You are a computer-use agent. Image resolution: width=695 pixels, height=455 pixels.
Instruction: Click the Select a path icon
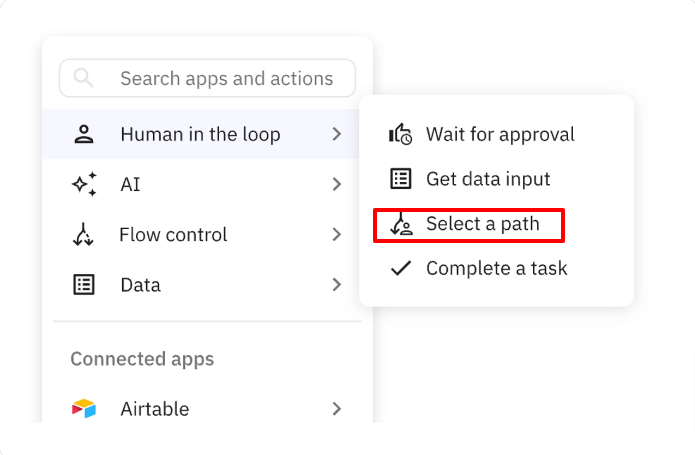click(x=400, y=224)
